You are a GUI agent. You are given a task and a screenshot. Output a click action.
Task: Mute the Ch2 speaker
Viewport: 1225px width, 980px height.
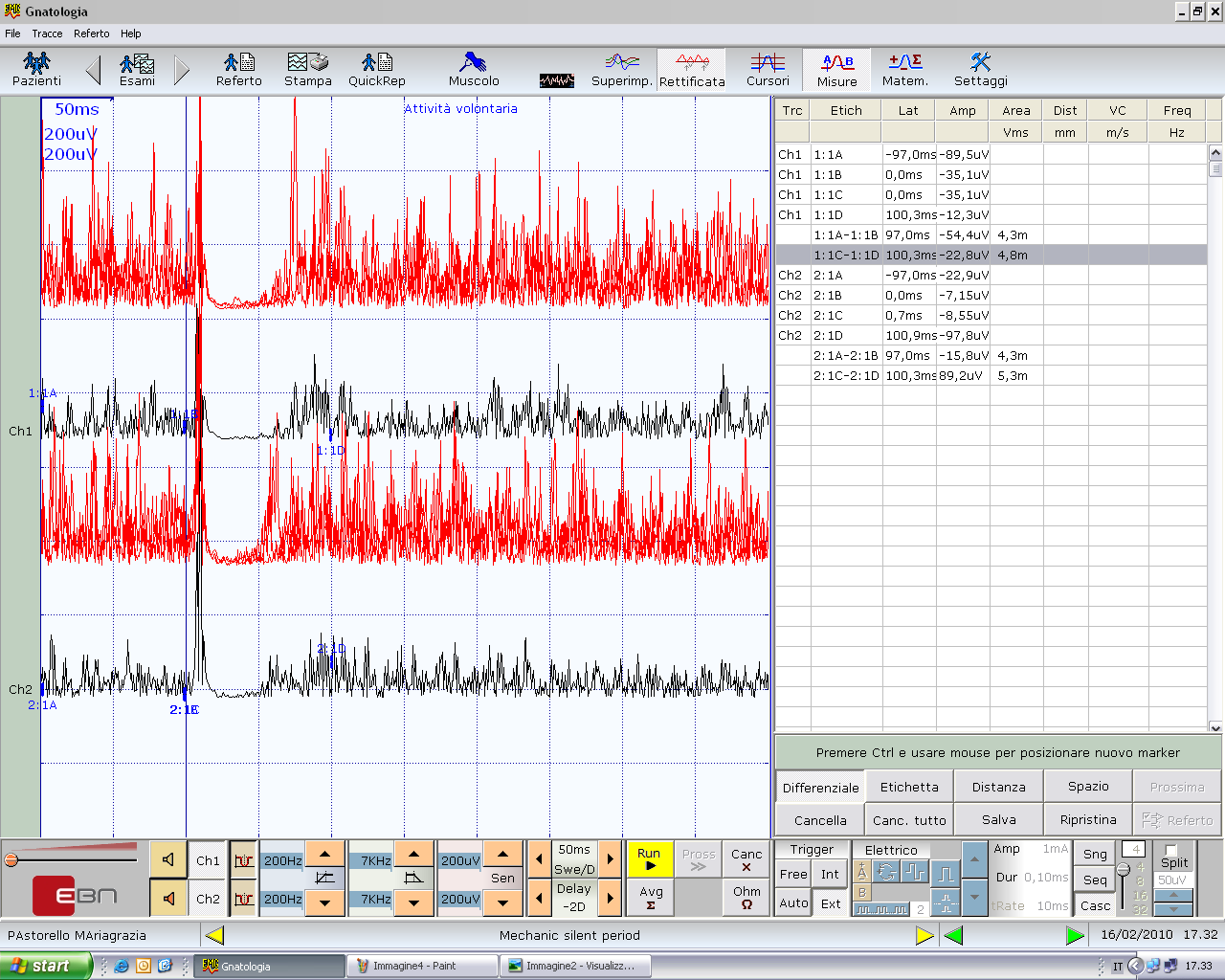[x=168, y=898]
